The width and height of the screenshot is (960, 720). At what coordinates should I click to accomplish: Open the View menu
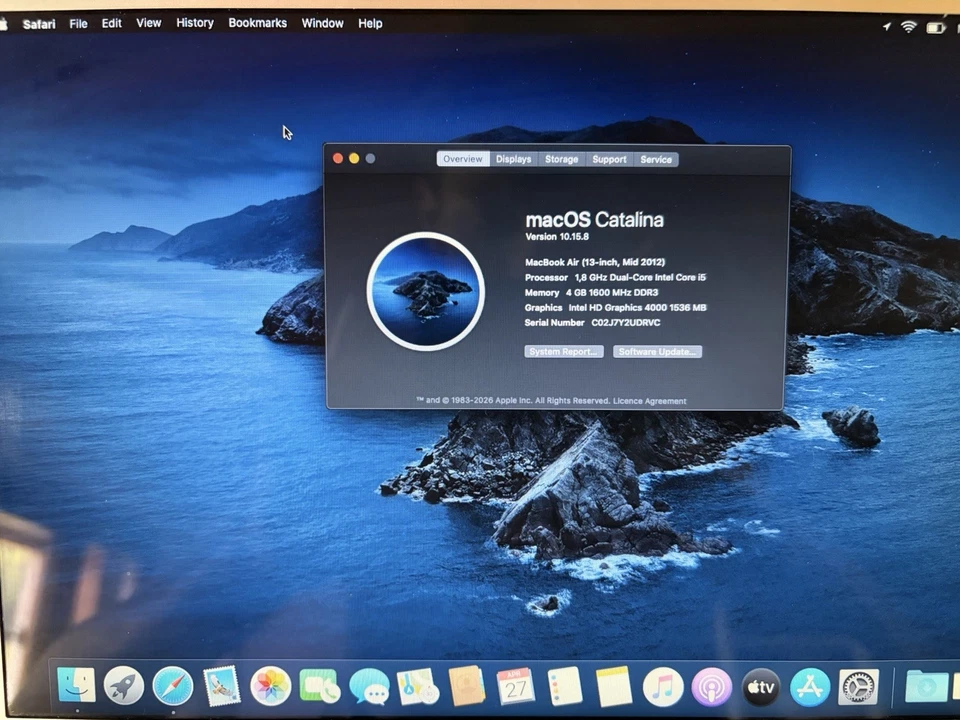(x=149, y=23)
